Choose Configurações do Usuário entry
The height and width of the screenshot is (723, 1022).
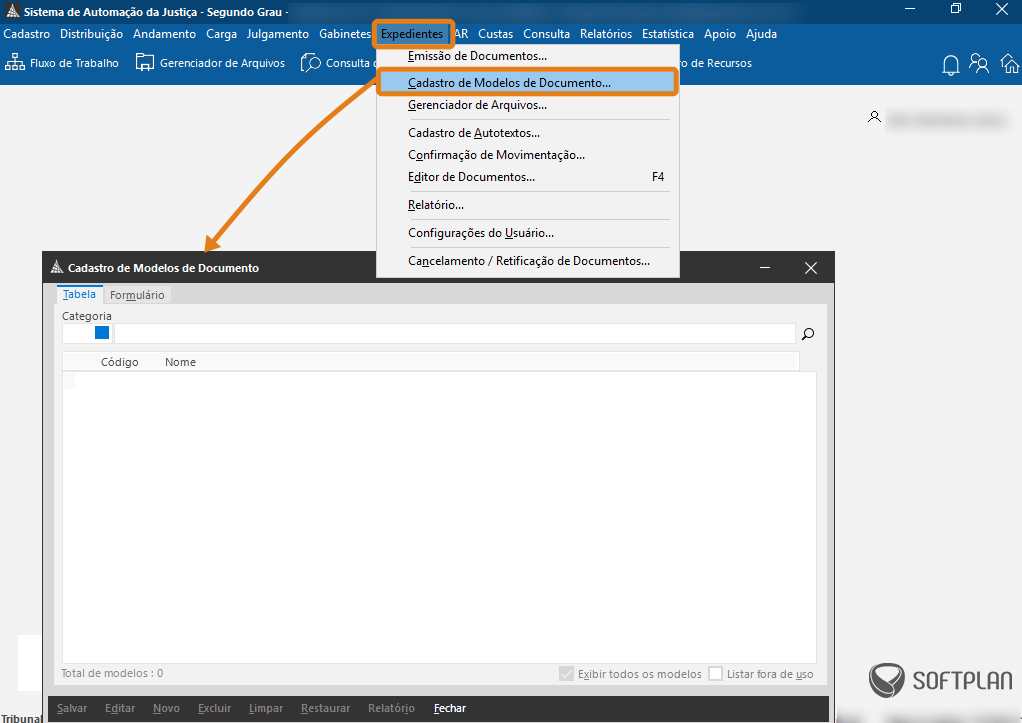[528, 233]
